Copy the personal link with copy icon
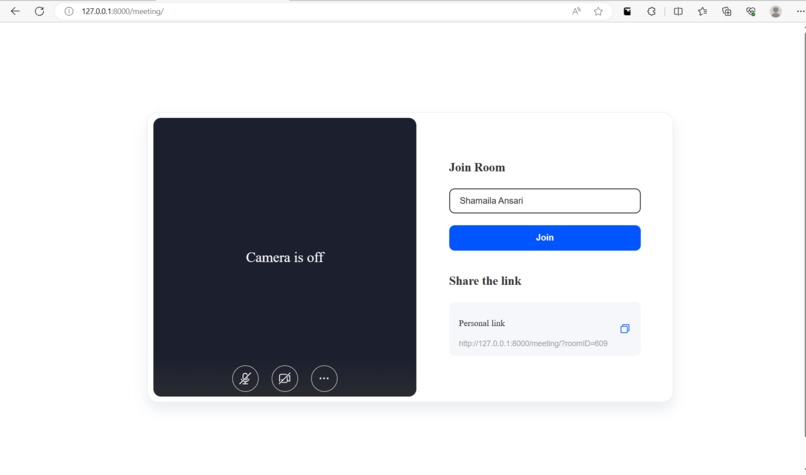806x475 pixels. pyautogui.click(x=625, y=328)
